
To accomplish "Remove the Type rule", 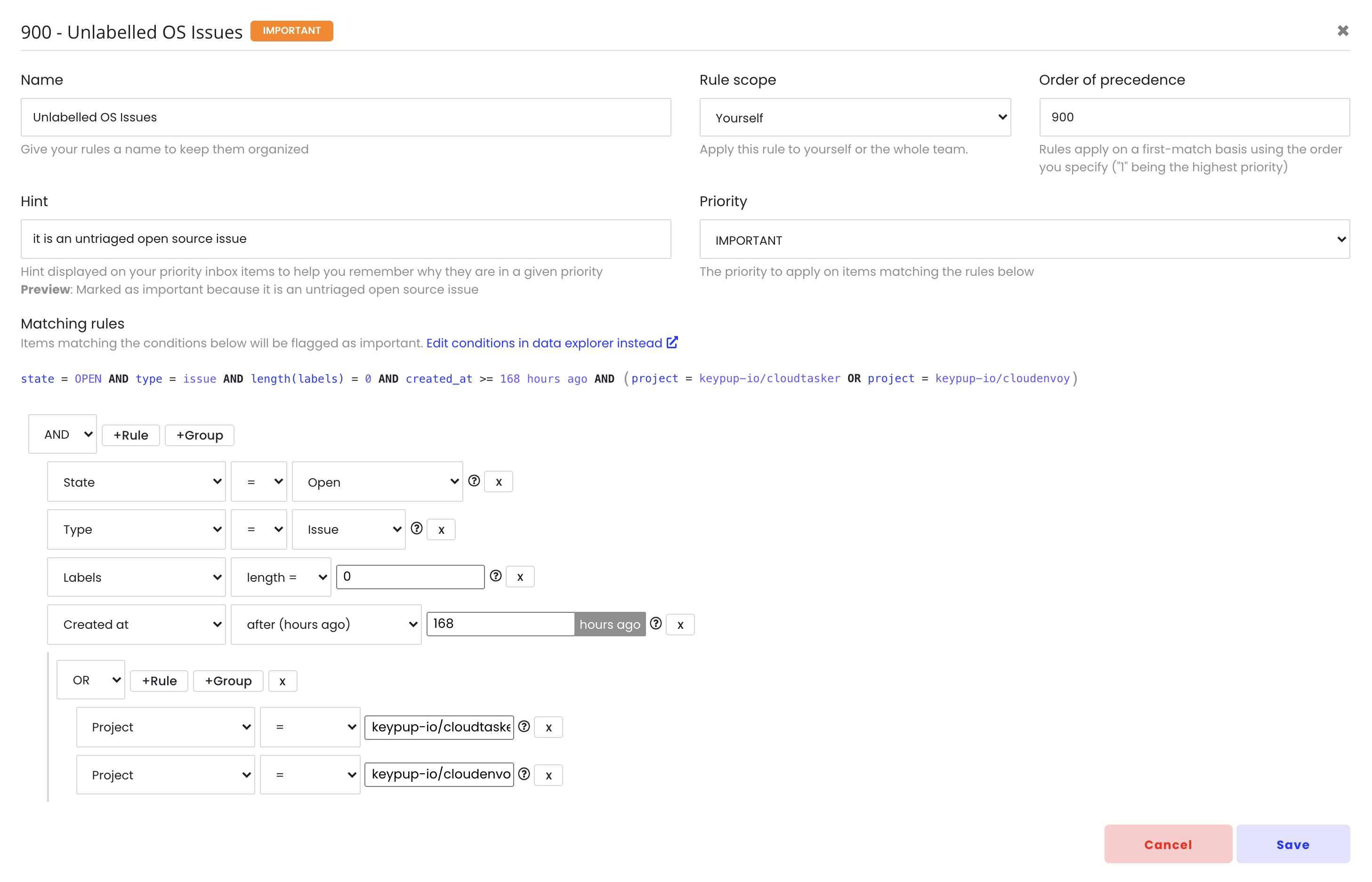I will pos(441,530).
